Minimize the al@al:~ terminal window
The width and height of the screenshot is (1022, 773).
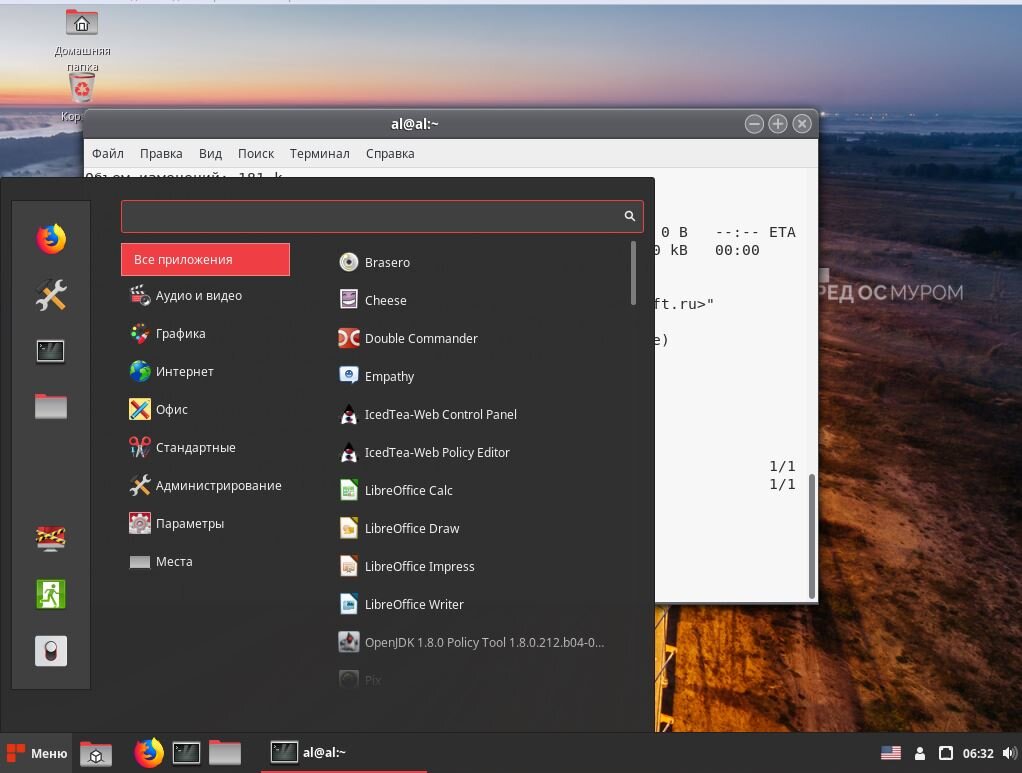click(754, 124)
